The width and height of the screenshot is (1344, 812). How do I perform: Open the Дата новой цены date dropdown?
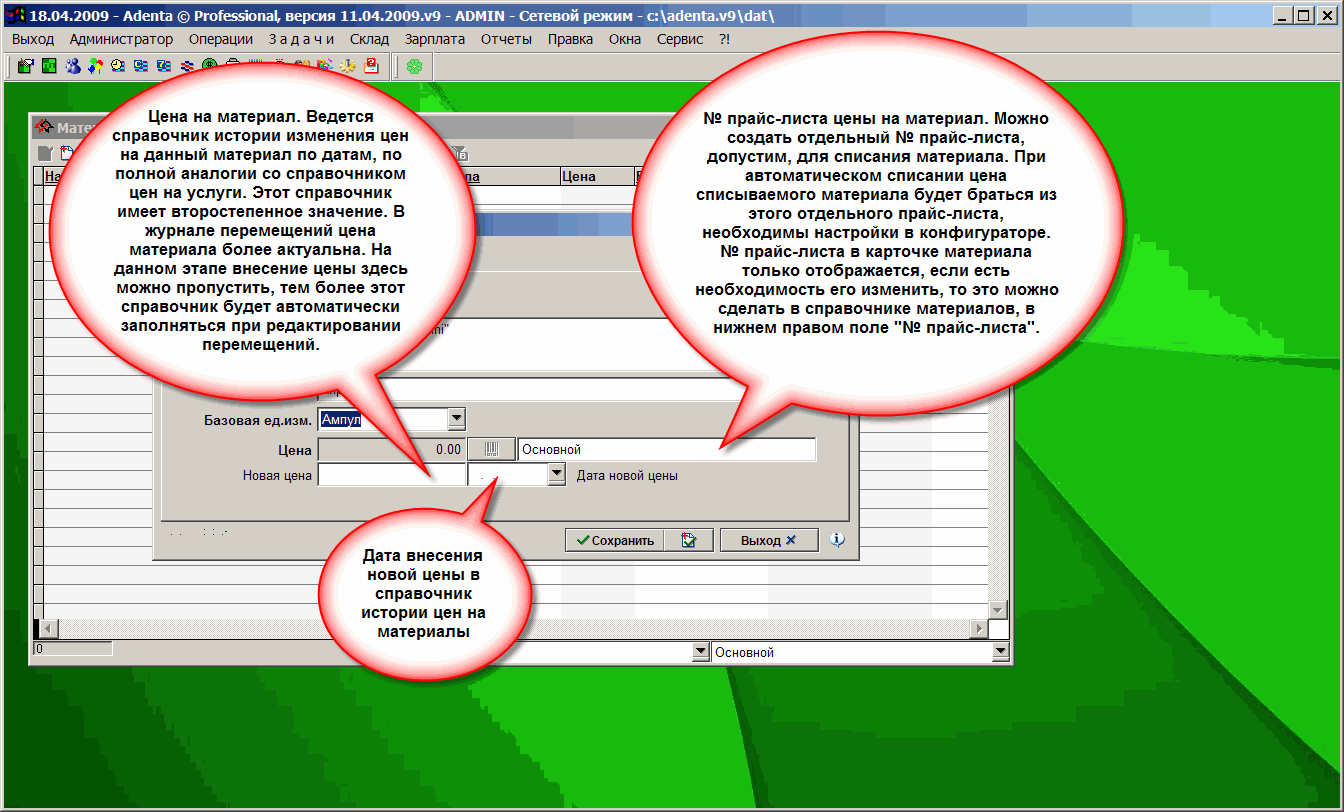pos(557,476)
